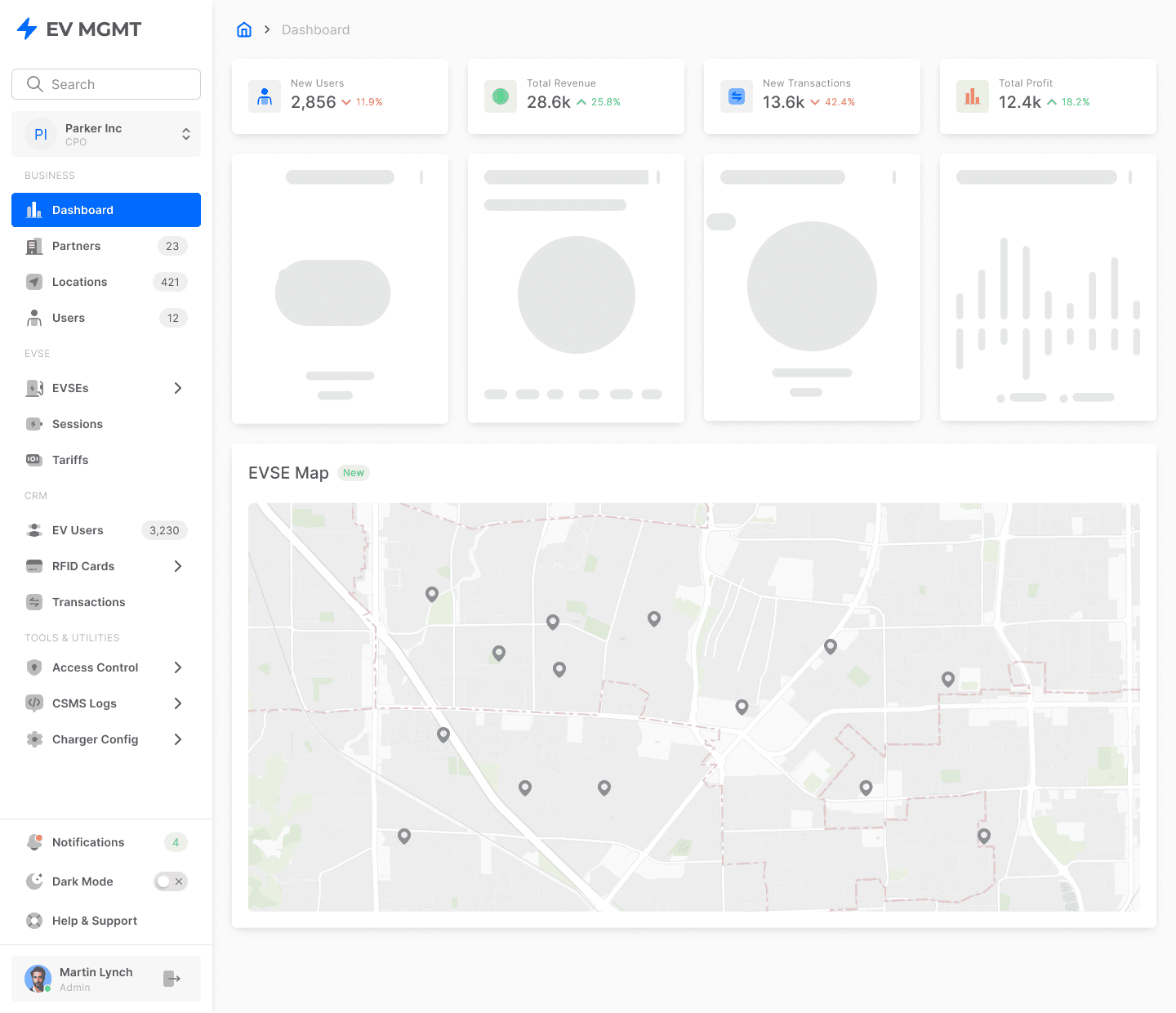Click the Partners building icon
Screen dimensions: 1176x1013
tap(33, 246)
